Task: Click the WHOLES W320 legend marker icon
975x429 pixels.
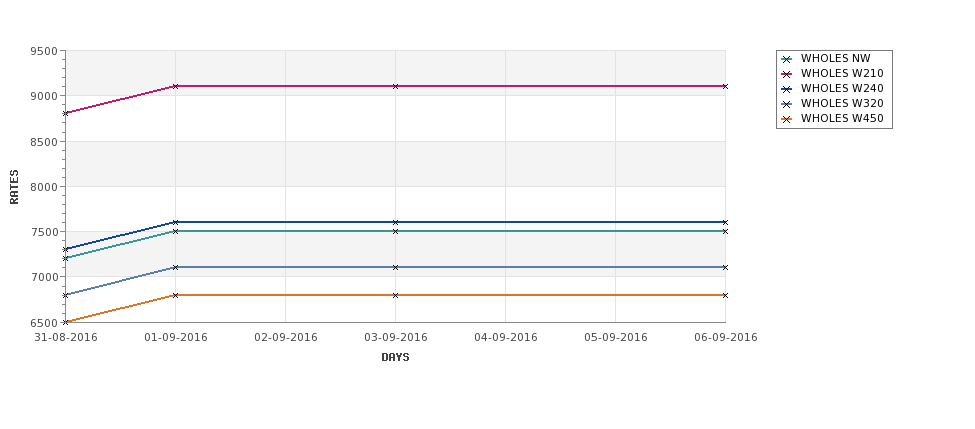Action: 787,104
